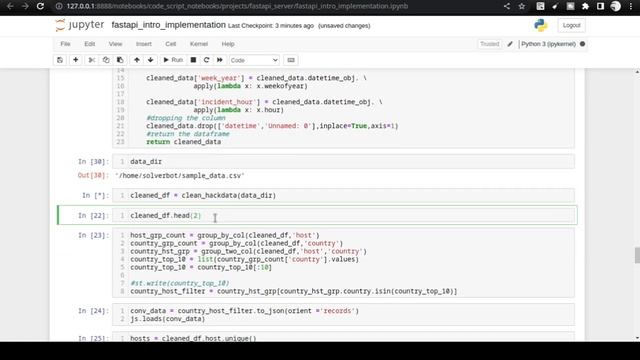Open the browser extensions puzzle icon

pyautogui.click(x=585, y=6)
